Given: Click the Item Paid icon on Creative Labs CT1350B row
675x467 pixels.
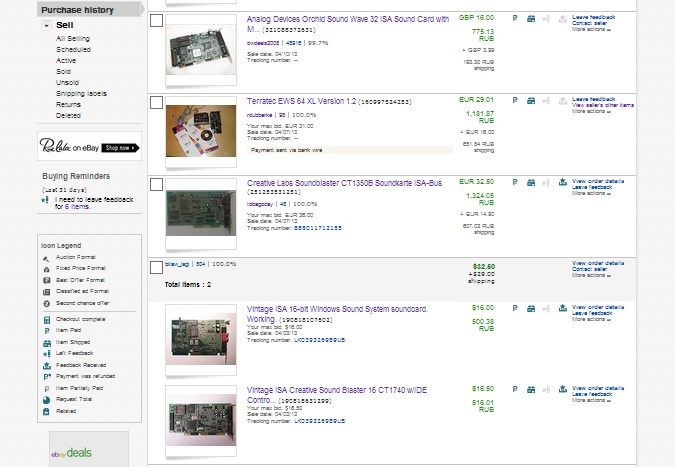Looking at the screenshot, I should (x=515, y=182).
